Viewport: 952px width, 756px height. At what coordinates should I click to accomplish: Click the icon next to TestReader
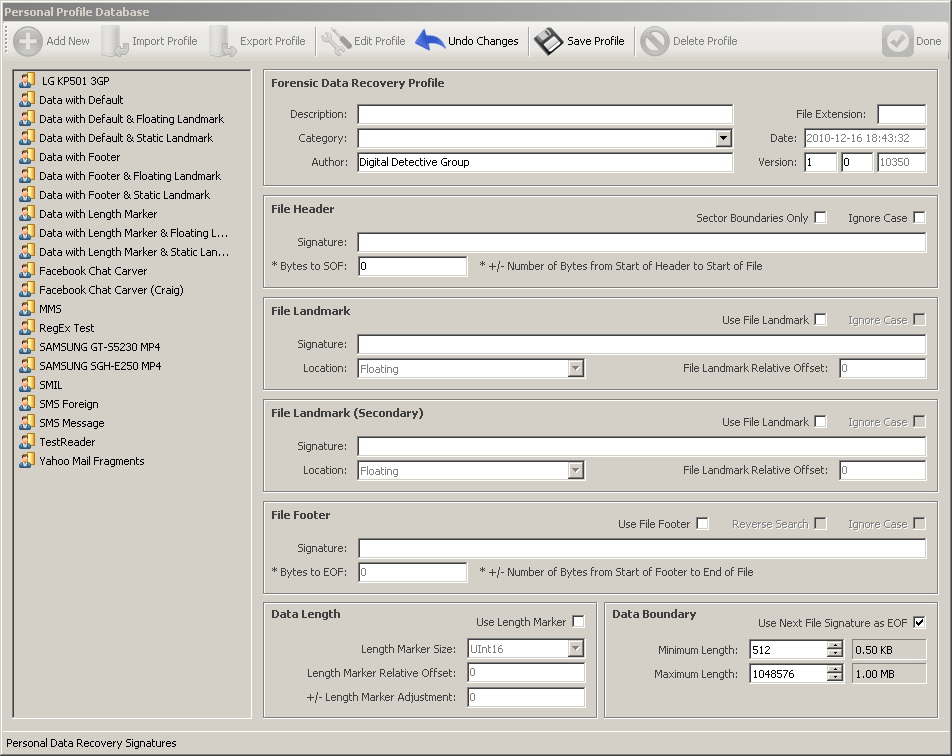point(27,441)
